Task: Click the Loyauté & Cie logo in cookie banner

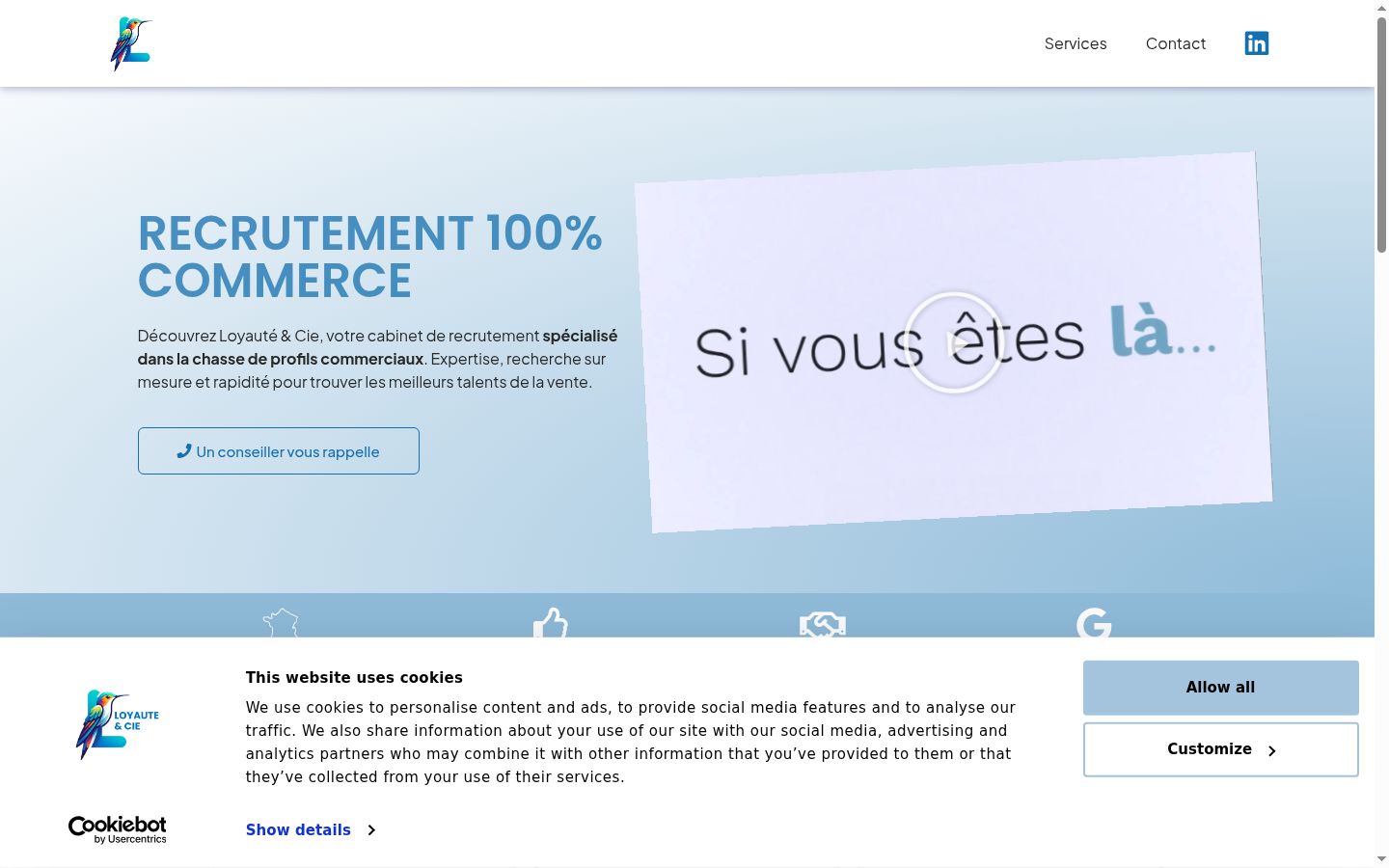Action: click(x=118, y=724)
